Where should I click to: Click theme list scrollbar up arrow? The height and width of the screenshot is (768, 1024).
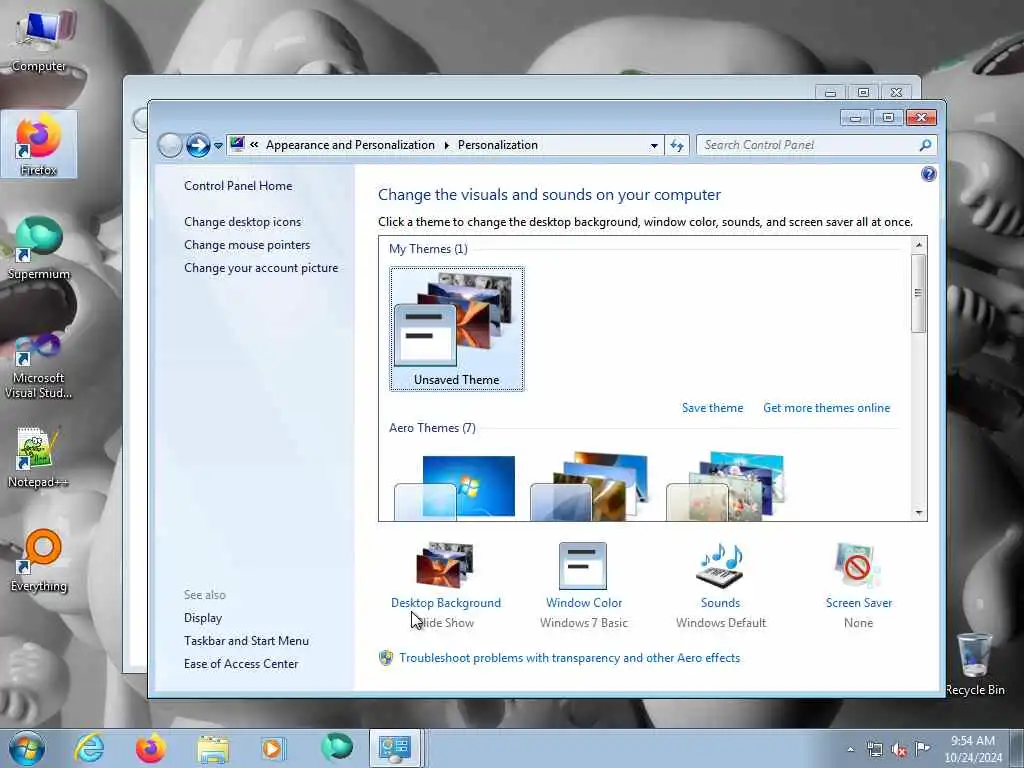point(918,245)
